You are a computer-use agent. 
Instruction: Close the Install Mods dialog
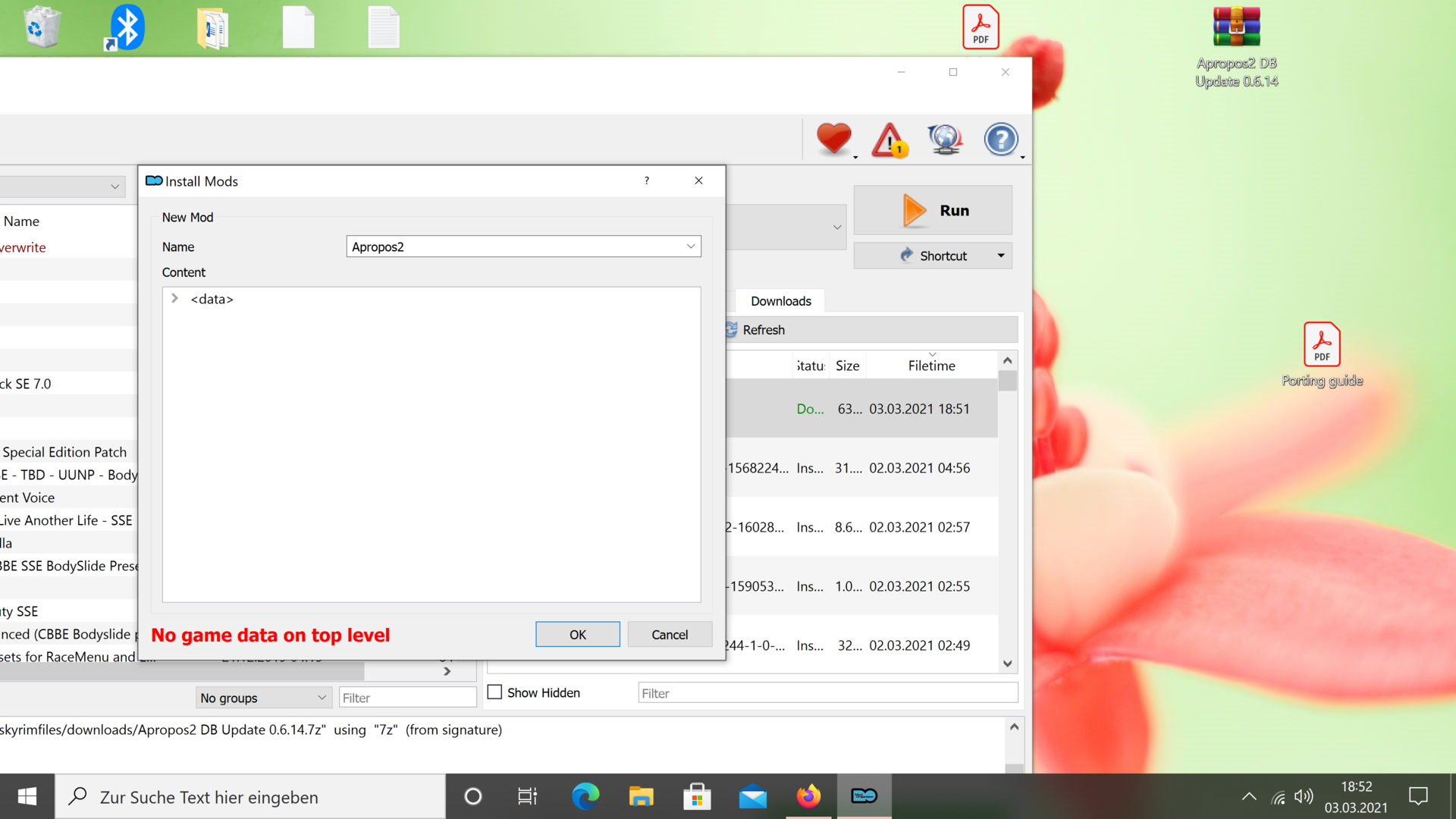pyautogui.click(x=698, y=180)
